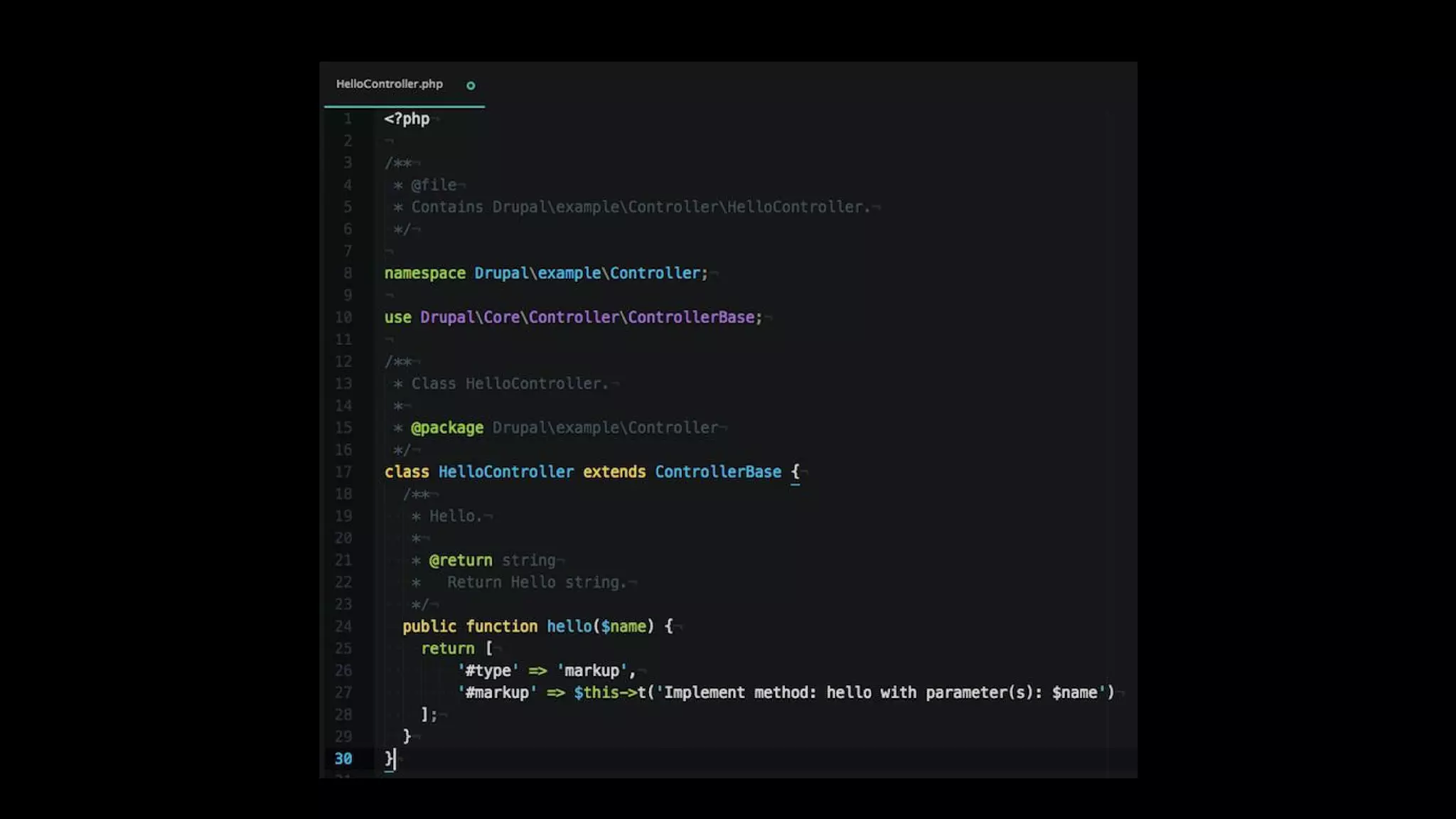The image size is (1456, 819).
Task: Click the @package annotation in the docblock
Action: tap(447, 428)
